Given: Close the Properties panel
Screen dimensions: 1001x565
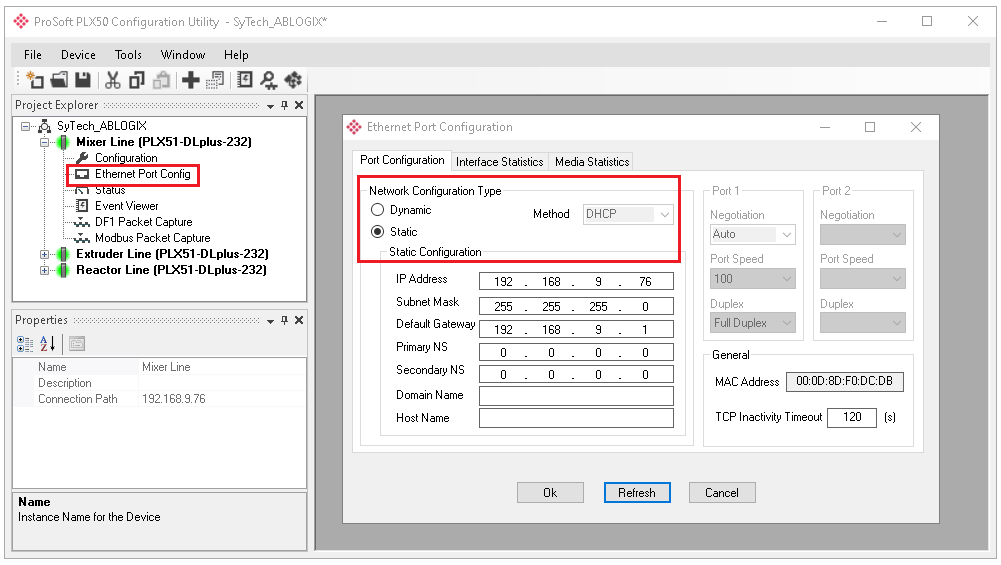Looking at the screenshot, I should coord(299,320).
